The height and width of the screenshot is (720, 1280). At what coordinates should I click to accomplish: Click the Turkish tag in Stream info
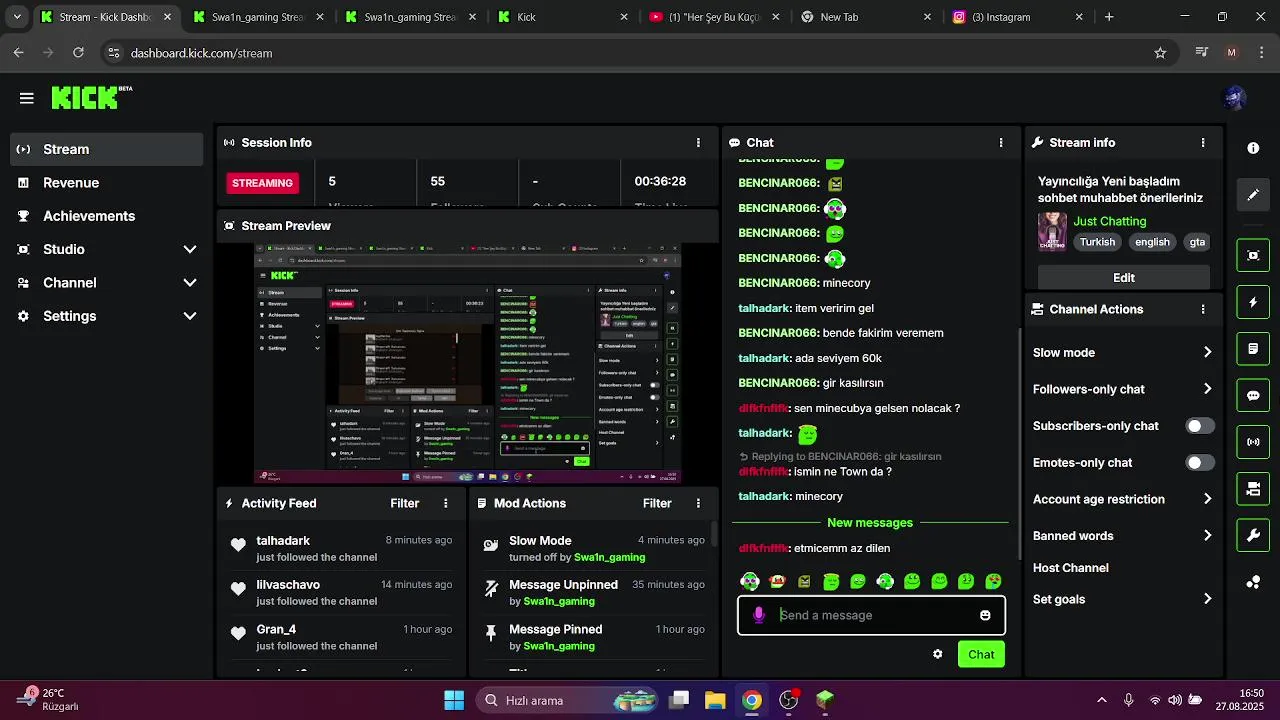point(1097,242)
